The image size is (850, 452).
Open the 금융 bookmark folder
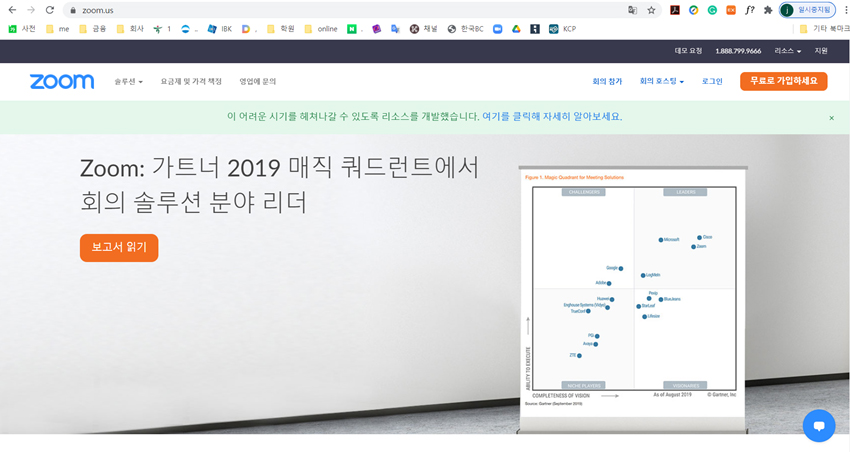[x=93, y=29]
